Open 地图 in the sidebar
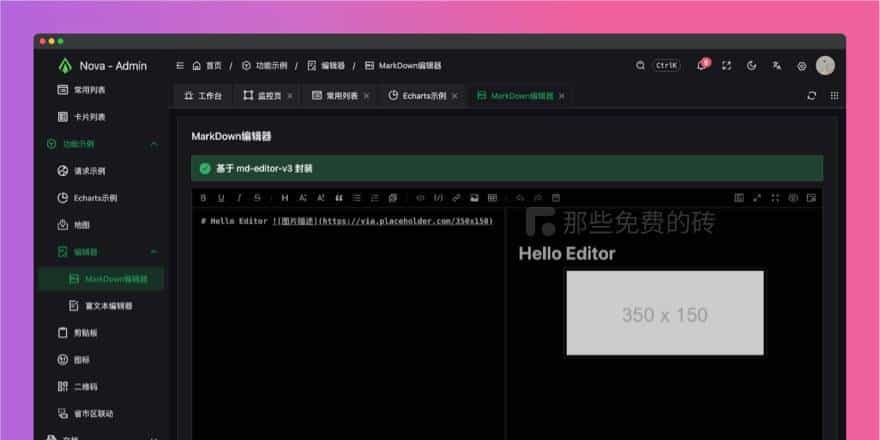Screen dimensions: 880x440 coord(102,225)
